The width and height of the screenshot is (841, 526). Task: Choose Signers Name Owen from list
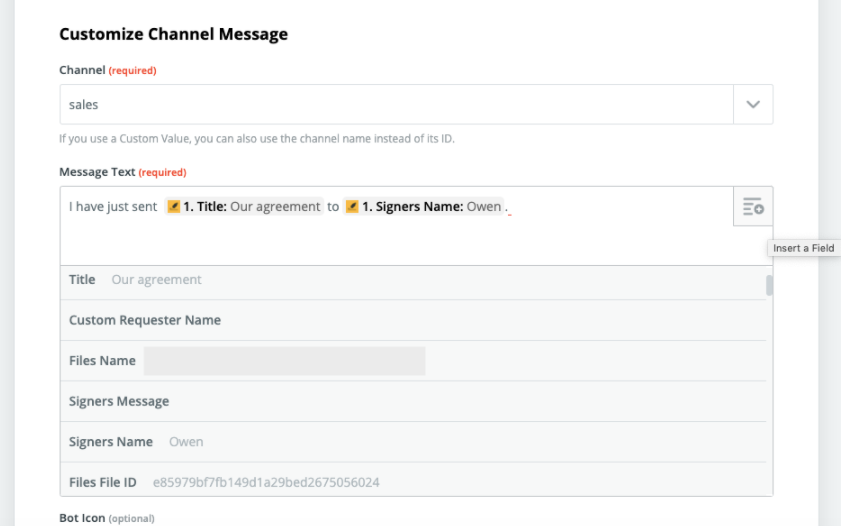[x=413, y=442]
